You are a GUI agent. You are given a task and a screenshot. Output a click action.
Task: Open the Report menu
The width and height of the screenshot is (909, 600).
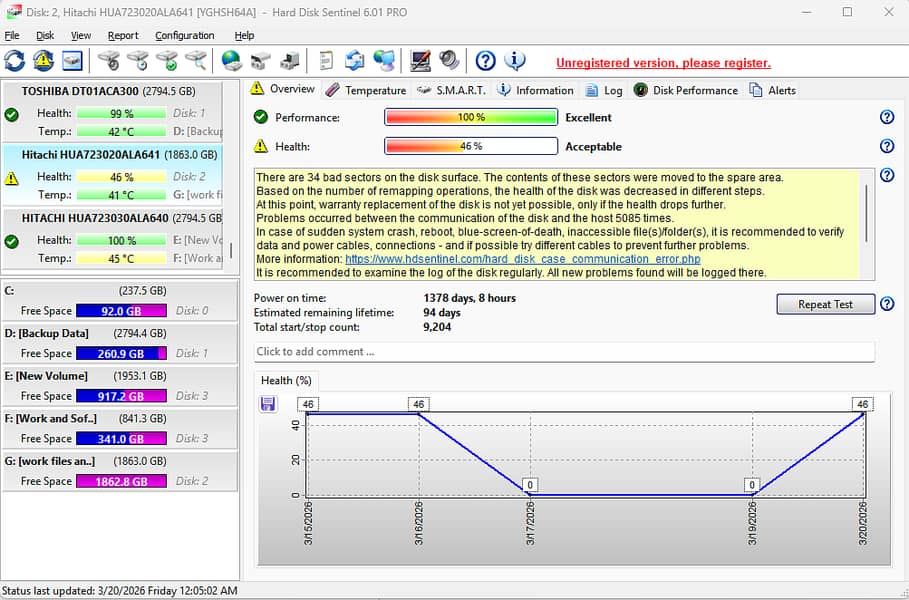pos(123,35)
